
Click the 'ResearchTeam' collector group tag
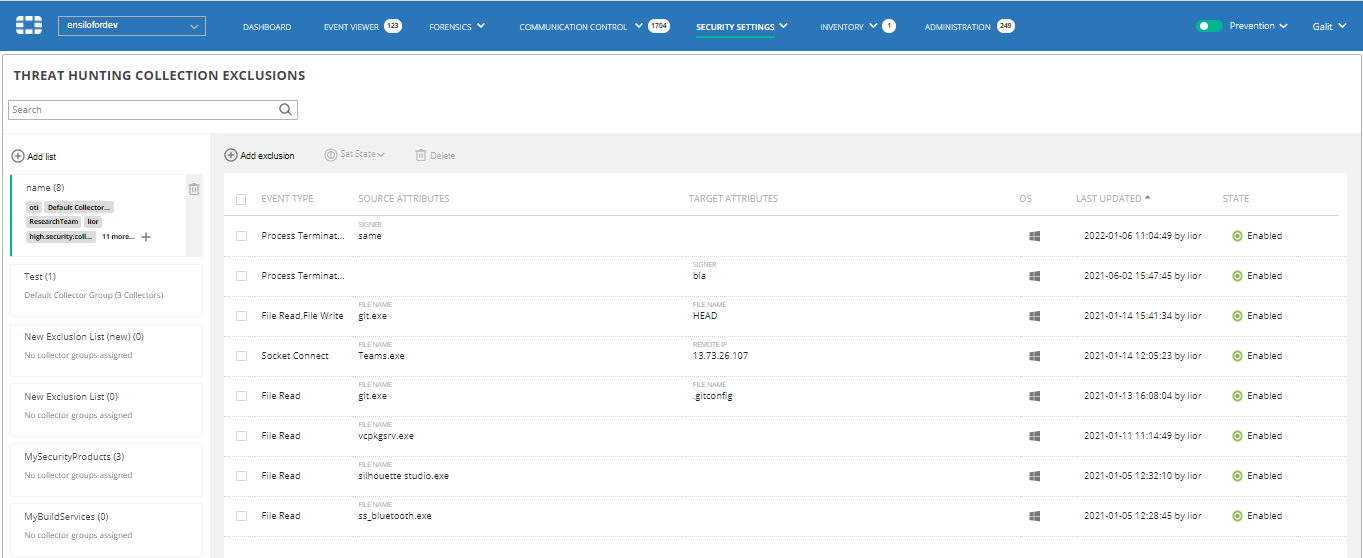[53, 222]
